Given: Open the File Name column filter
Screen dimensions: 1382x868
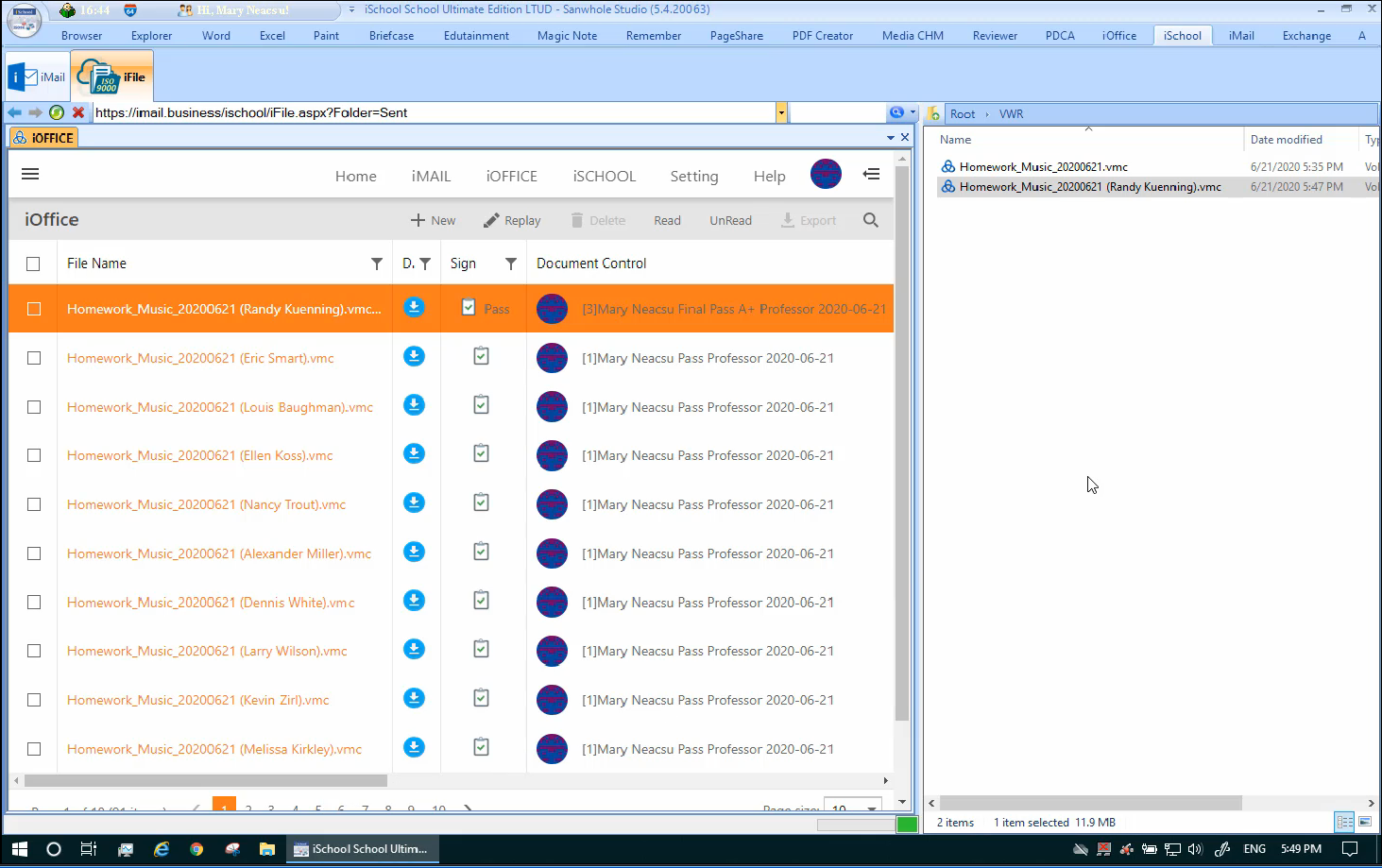Looking at the screenshot, I should point(377,264).
